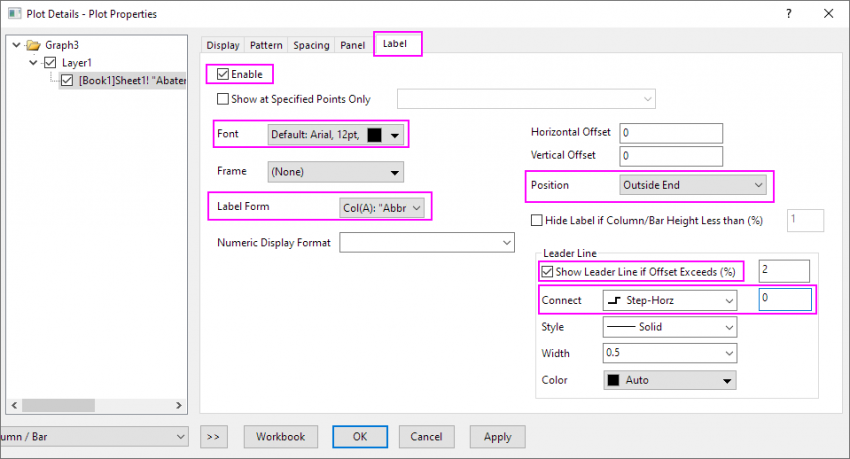Viewport: 850px width, 459px height.
Task: Enable Hide Label if Column/Bar Height Less than
Action: click(537, 220)
